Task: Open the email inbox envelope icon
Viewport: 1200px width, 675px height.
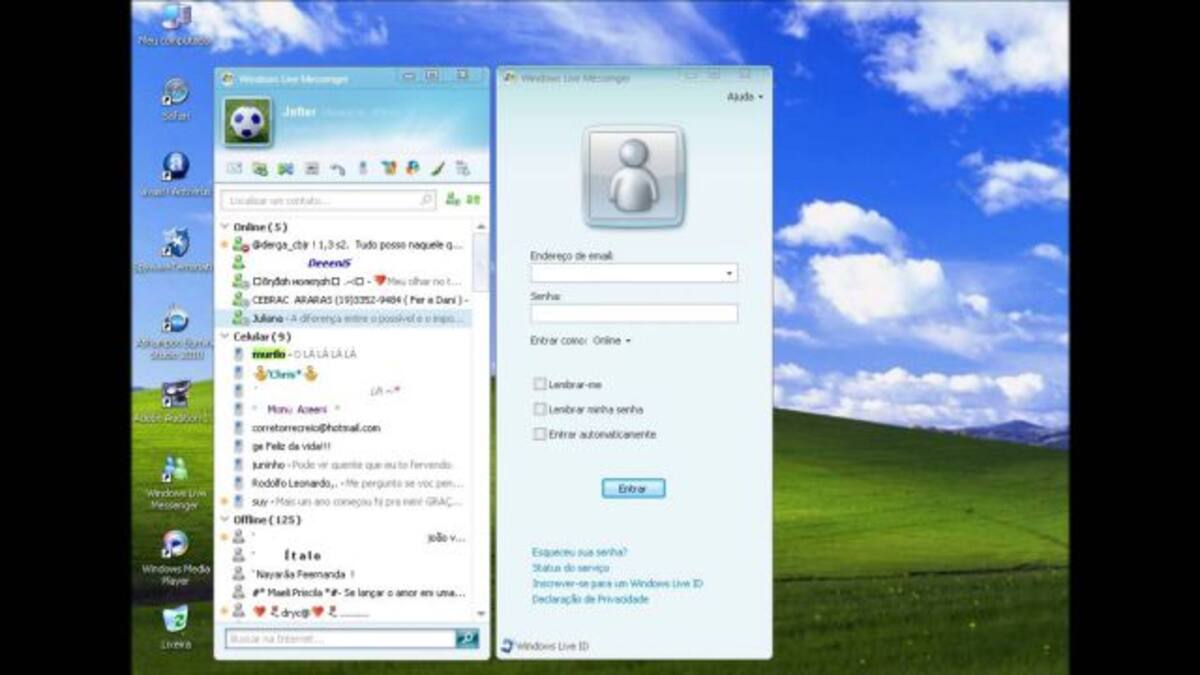Action: (x=233, y=168)
